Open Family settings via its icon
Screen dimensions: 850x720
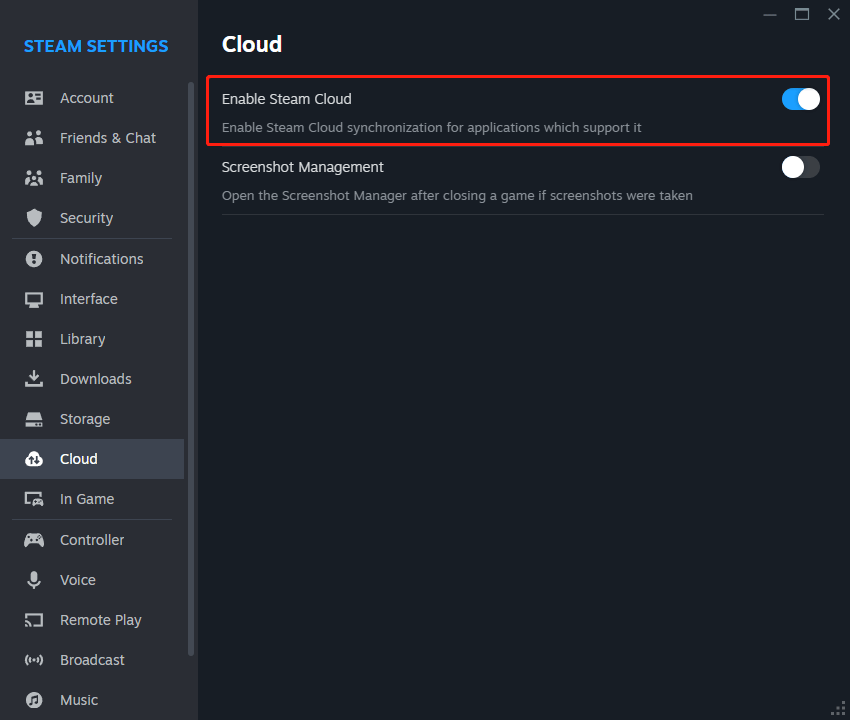(33, 177)
